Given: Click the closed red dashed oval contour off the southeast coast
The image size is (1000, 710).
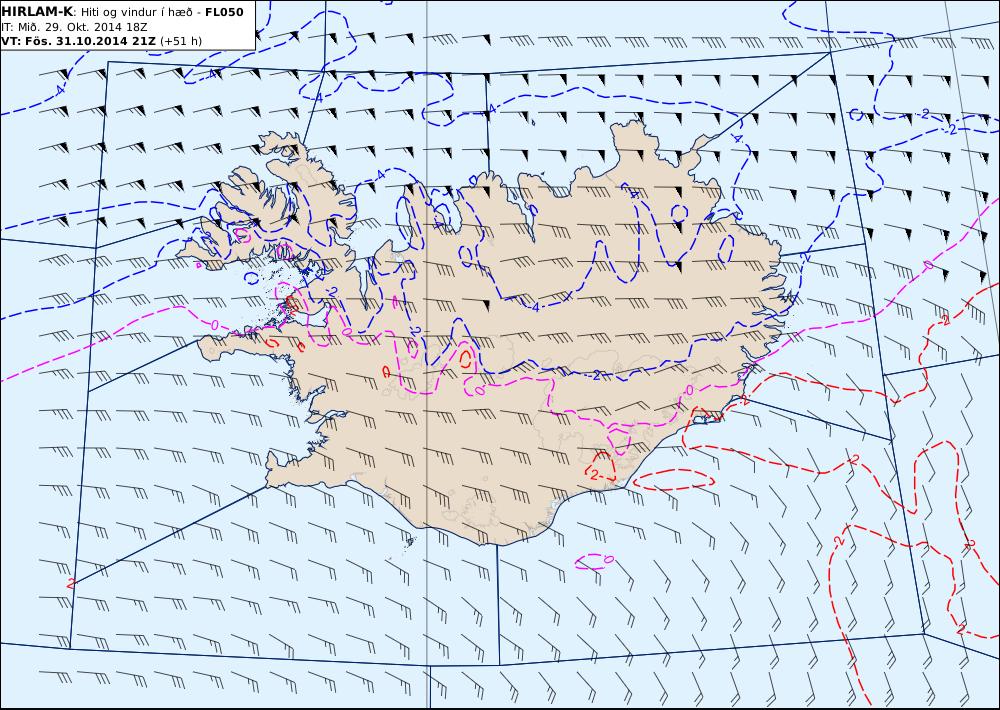Looking at the screenshot, I should [x=674, y=479].
